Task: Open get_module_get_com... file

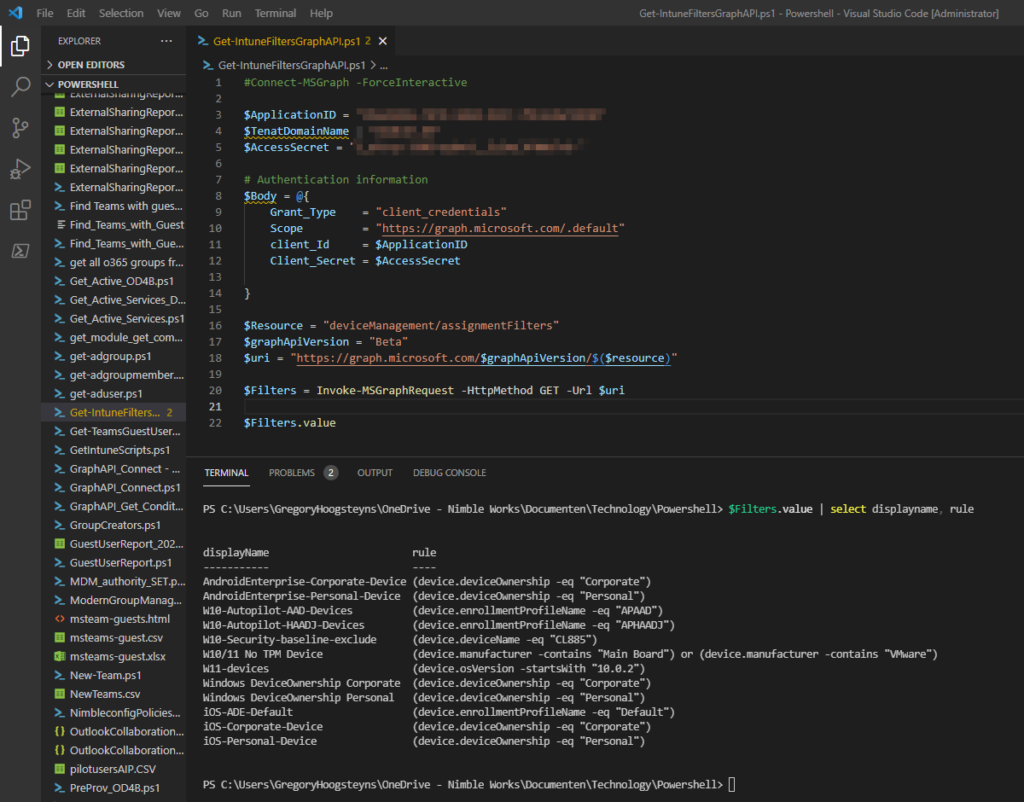Action: click(114, 337)
